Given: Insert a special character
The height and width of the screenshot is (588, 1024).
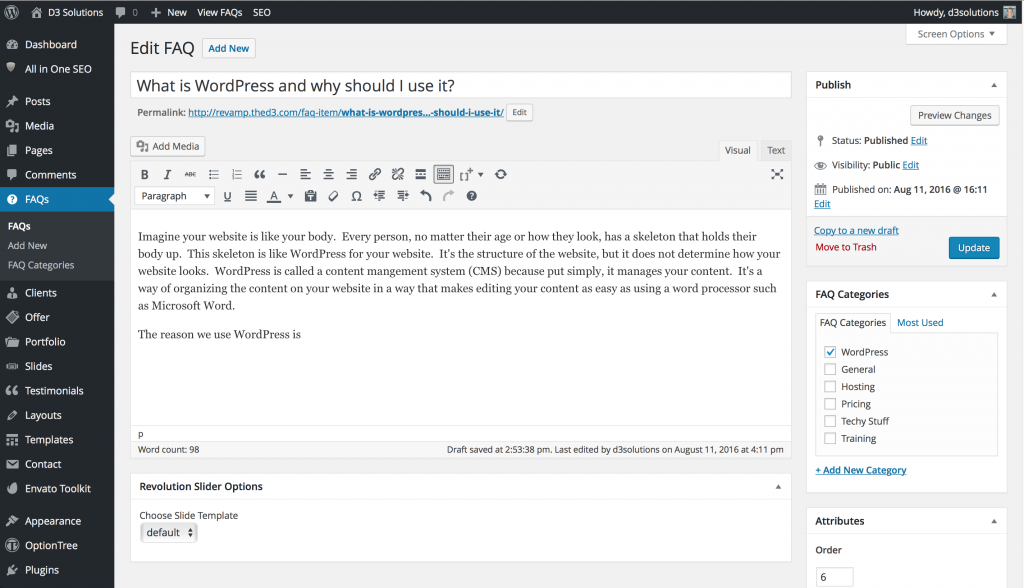Looking at the screenshot, I should tap(357, 196).
